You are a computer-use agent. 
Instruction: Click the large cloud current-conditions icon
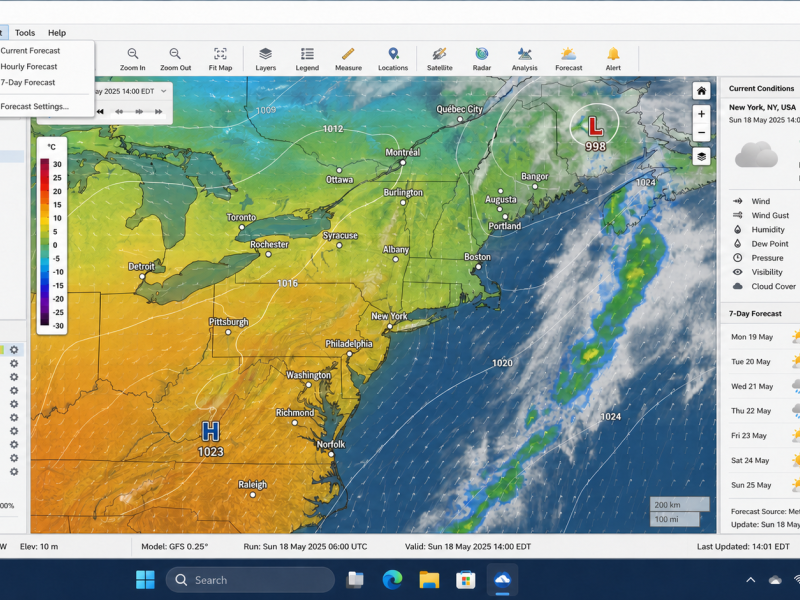click(756, 155)
